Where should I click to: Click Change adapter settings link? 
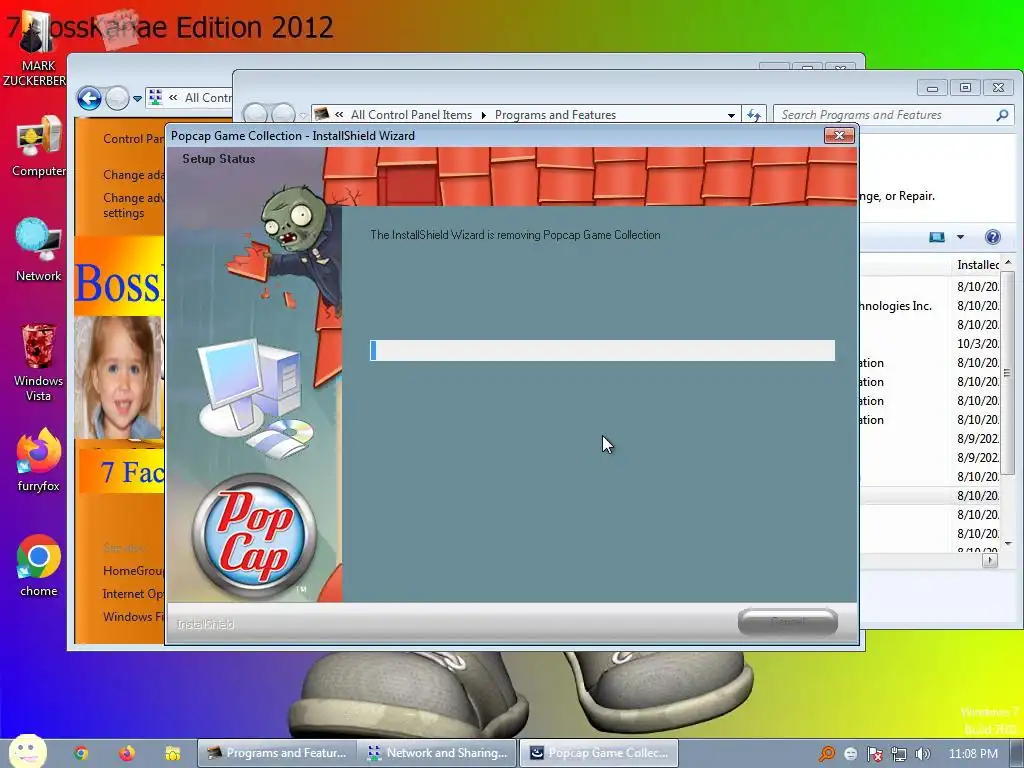click(133, 174)
